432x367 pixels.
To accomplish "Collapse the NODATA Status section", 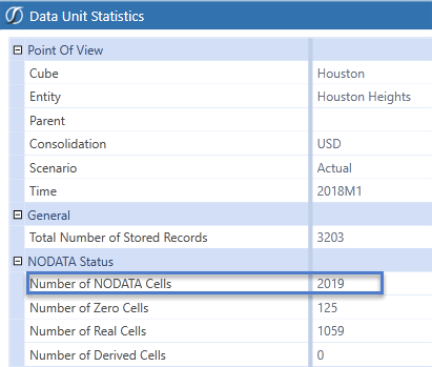I will 17,261.
